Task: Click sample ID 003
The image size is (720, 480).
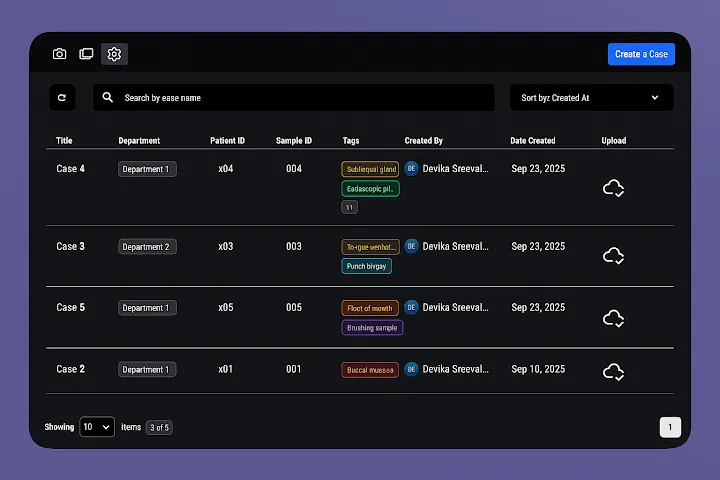Action: point(294,246)
